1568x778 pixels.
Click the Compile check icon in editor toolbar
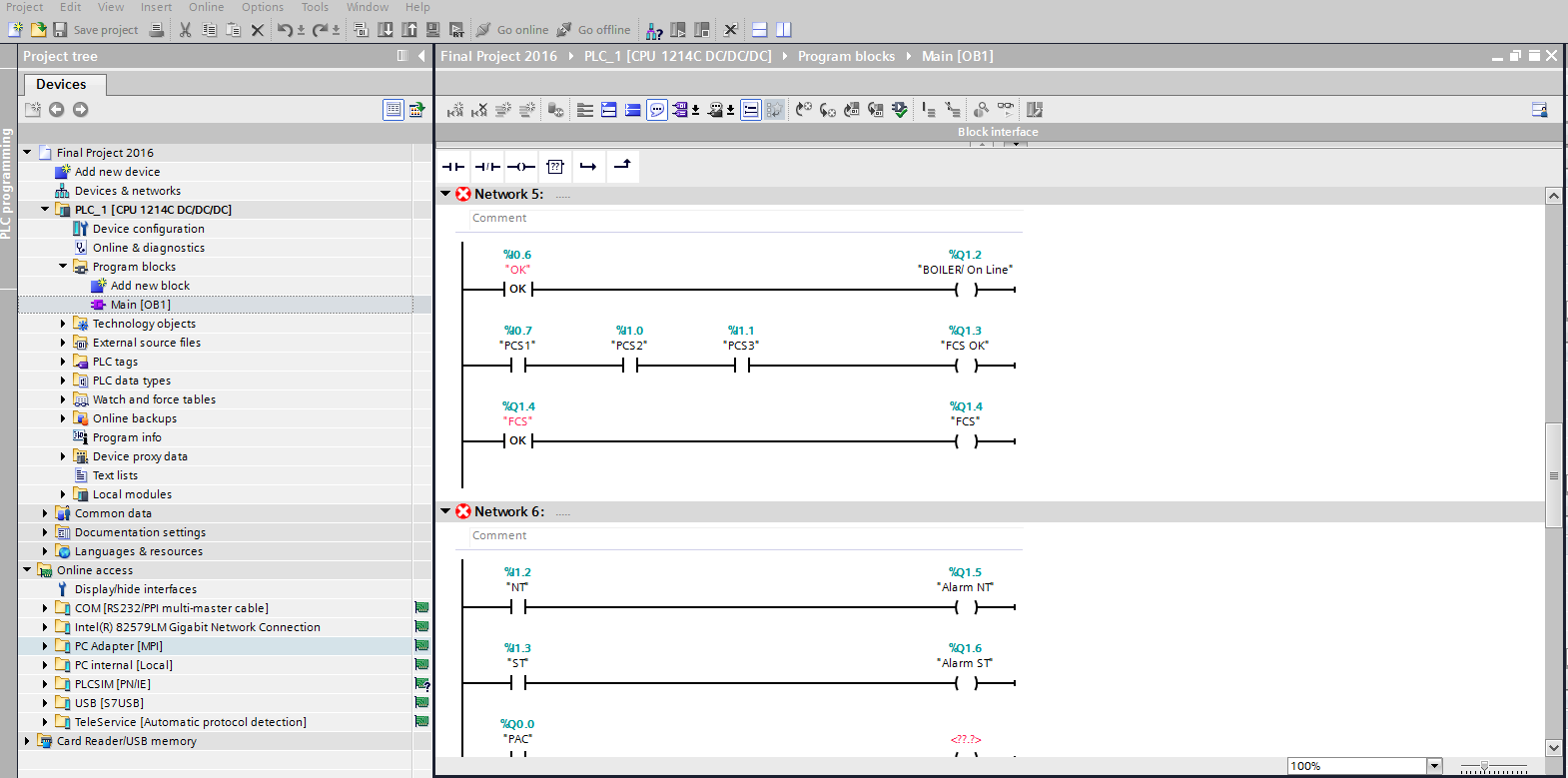900,110
